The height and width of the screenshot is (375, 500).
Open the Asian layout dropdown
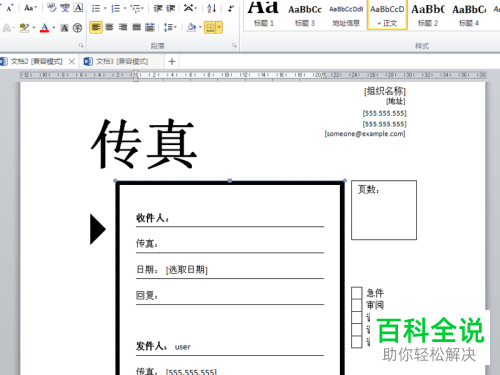pos(190,8)
